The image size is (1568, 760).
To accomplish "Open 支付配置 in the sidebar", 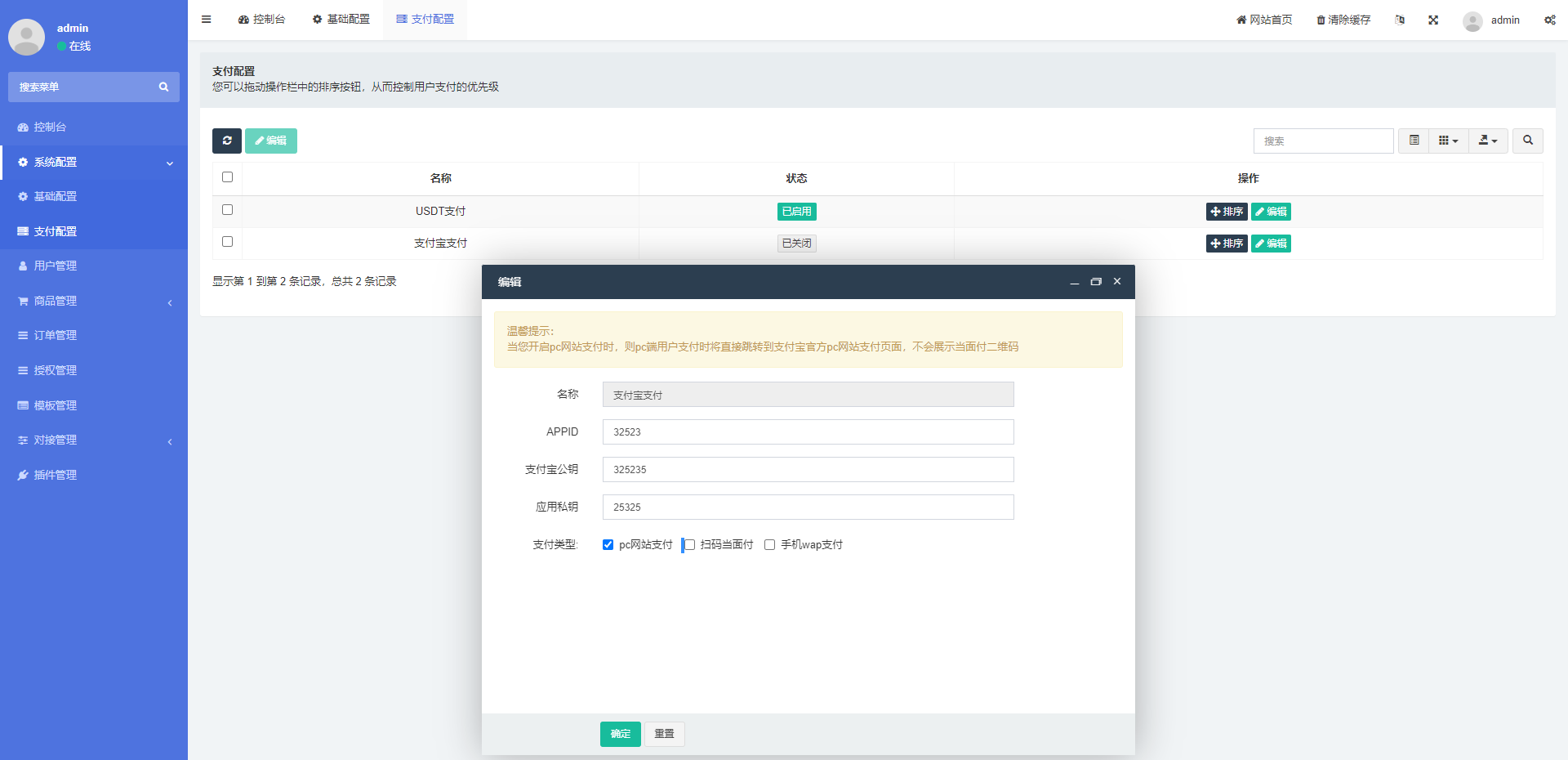I will tap(94, 231).
